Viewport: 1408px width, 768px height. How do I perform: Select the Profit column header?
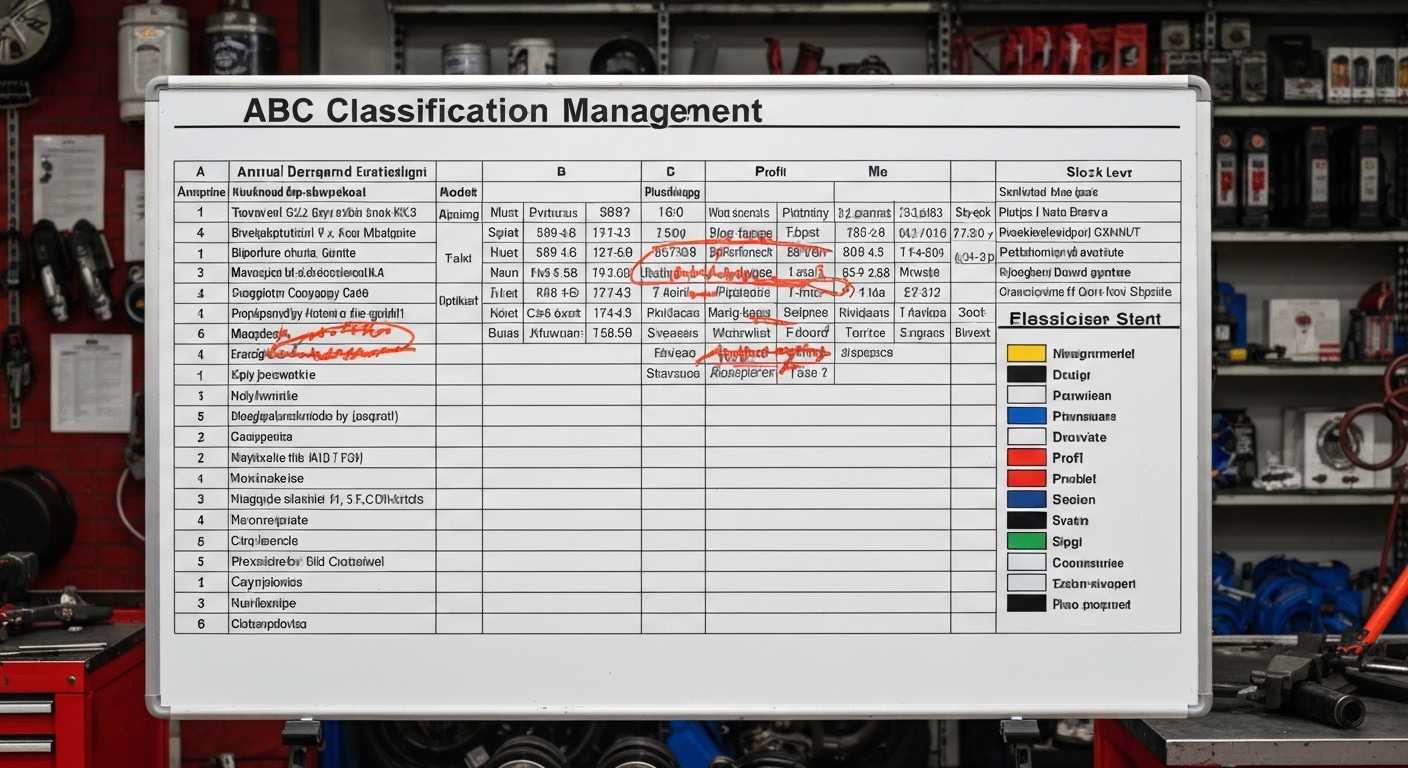(x=770, y=170)
